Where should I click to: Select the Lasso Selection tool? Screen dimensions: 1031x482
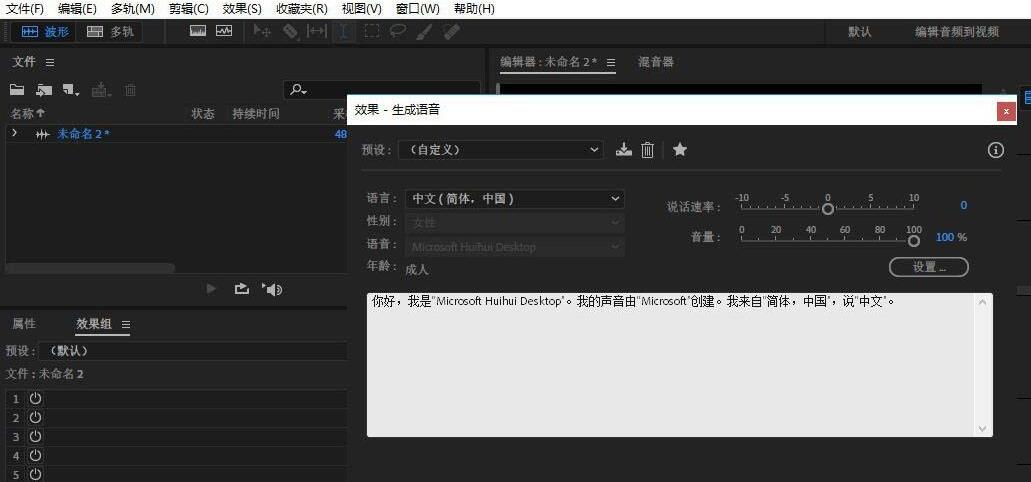pos(397,31)
